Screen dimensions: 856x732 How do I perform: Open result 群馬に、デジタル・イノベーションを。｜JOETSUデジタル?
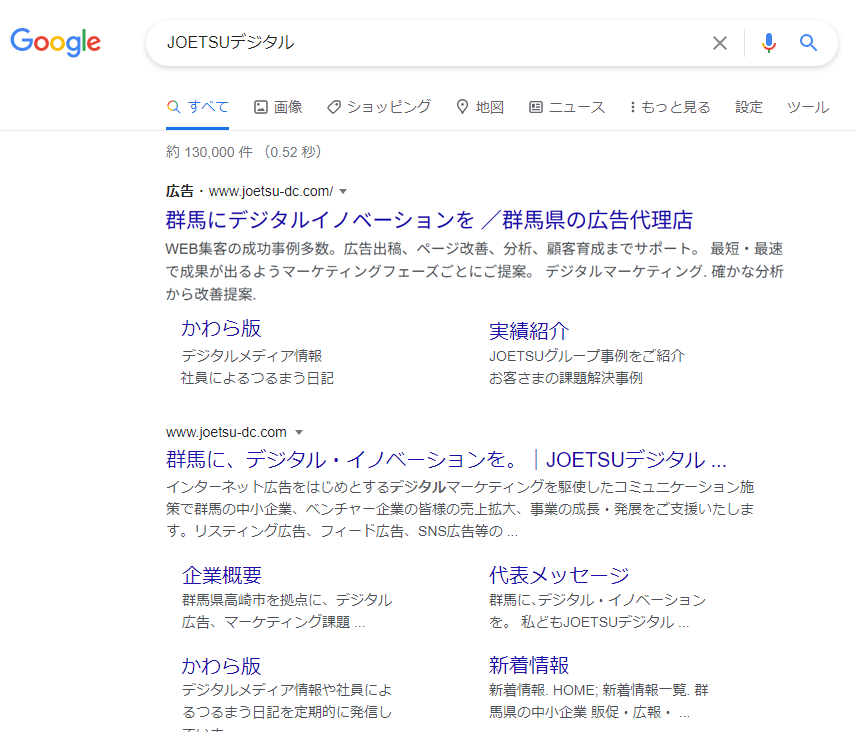click(446, 460)
